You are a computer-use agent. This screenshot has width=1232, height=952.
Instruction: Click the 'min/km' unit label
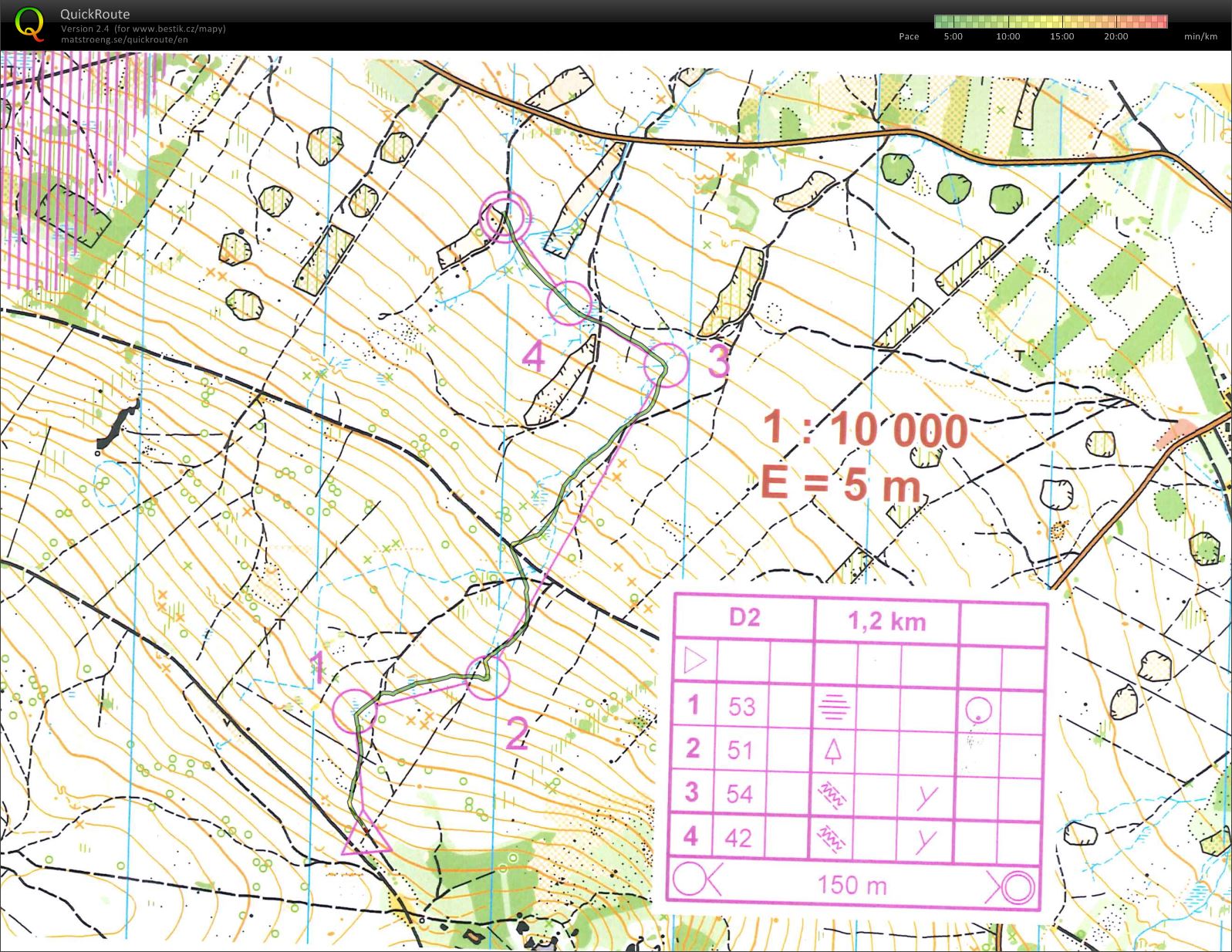point(1200,36)
